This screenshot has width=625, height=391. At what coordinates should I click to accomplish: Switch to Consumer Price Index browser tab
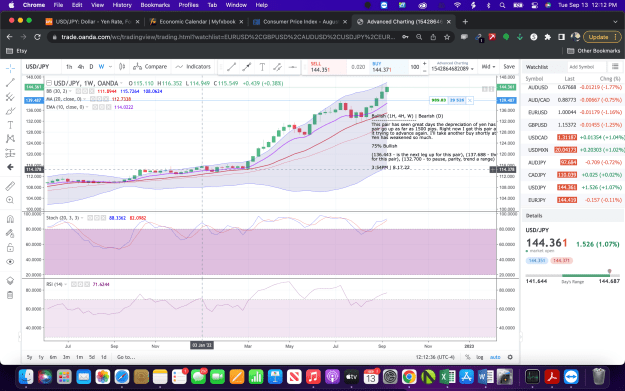(300, 22)
